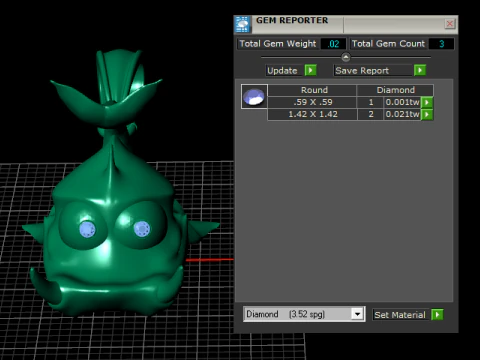Click quantity 2 in the 1.42 row
This screenshot has width=480, height=360.
(x=371, y=114)
